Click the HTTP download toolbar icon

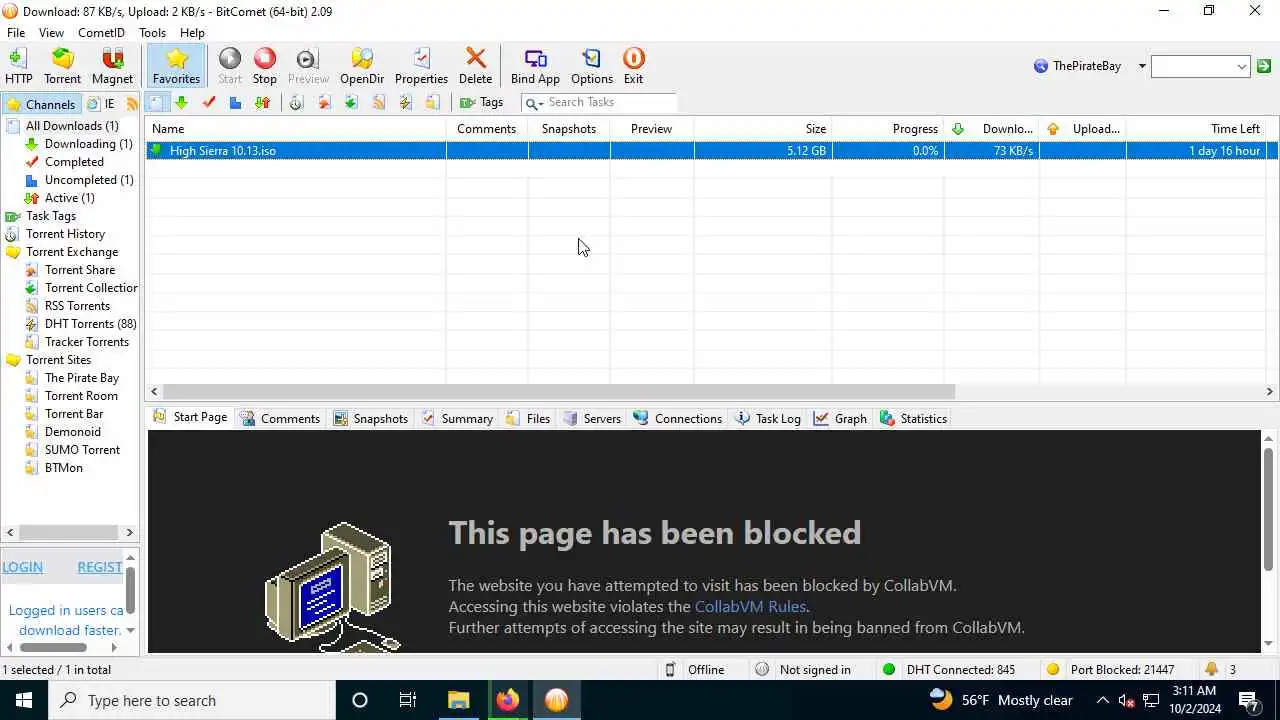18,66
